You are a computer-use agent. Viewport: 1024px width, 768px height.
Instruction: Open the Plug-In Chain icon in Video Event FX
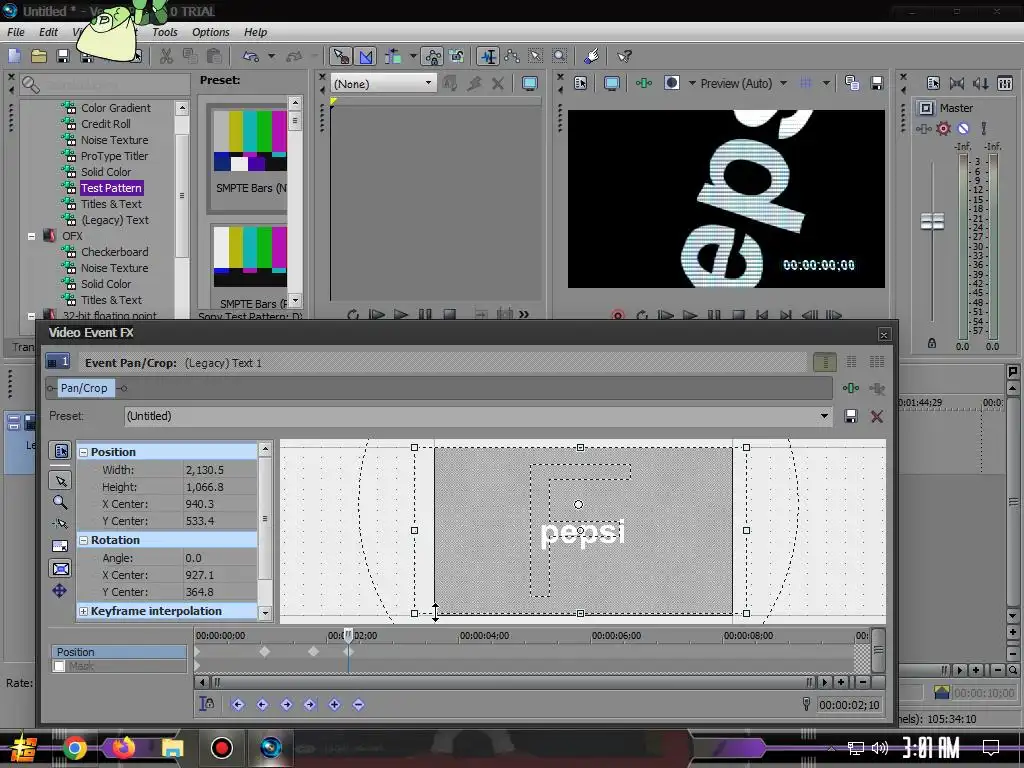coord(851,388)
